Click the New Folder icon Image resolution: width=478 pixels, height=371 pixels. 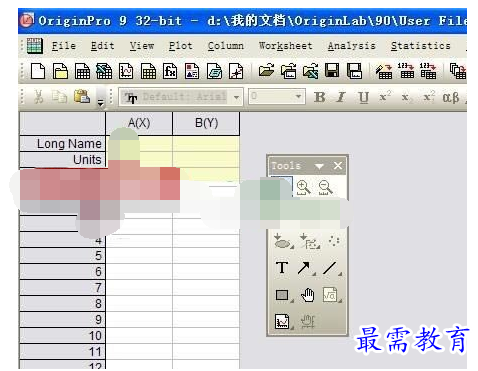tap(60, 71)
